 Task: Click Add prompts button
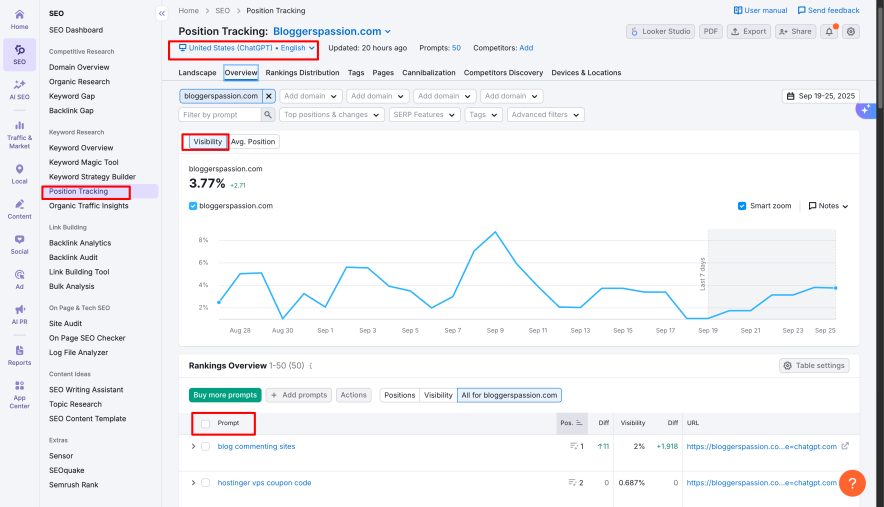coord(299,395)
